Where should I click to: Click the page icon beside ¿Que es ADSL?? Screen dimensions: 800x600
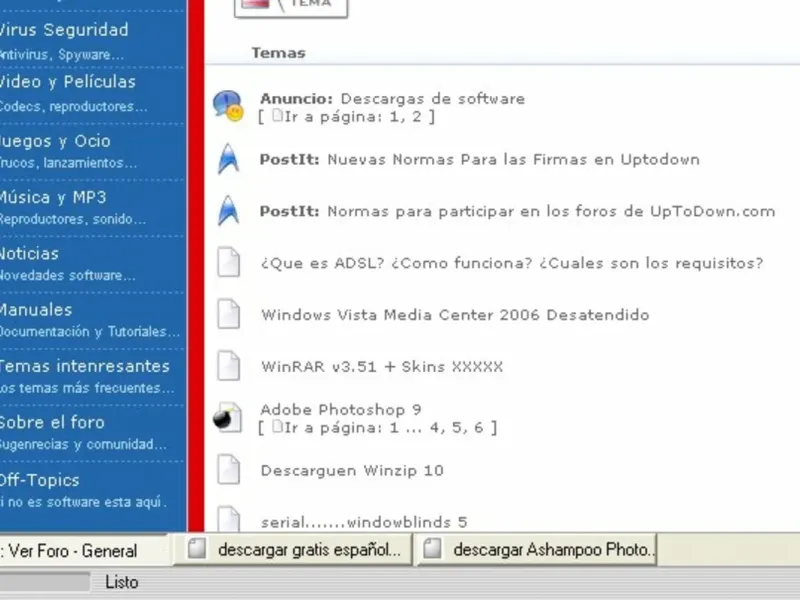(229, 262)
